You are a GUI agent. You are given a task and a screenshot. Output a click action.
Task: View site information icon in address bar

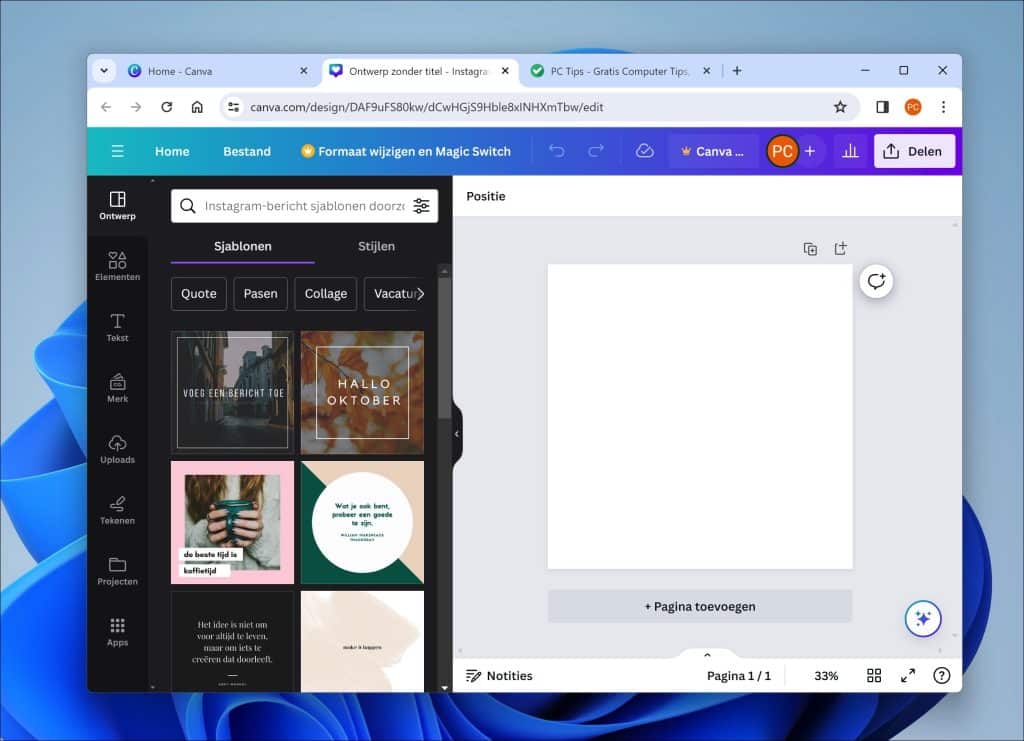(x=233, y=107)
